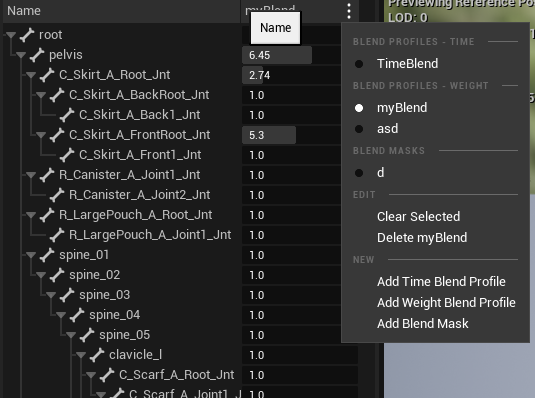This screenshot has height=398, width=535.
Task: Adjust pelvis blend value slider 6.45
Action: (291, 55)
